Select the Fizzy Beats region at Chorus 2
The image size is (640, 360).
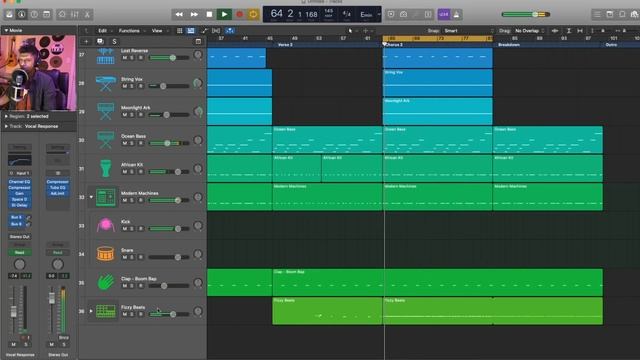coord(493,311)
